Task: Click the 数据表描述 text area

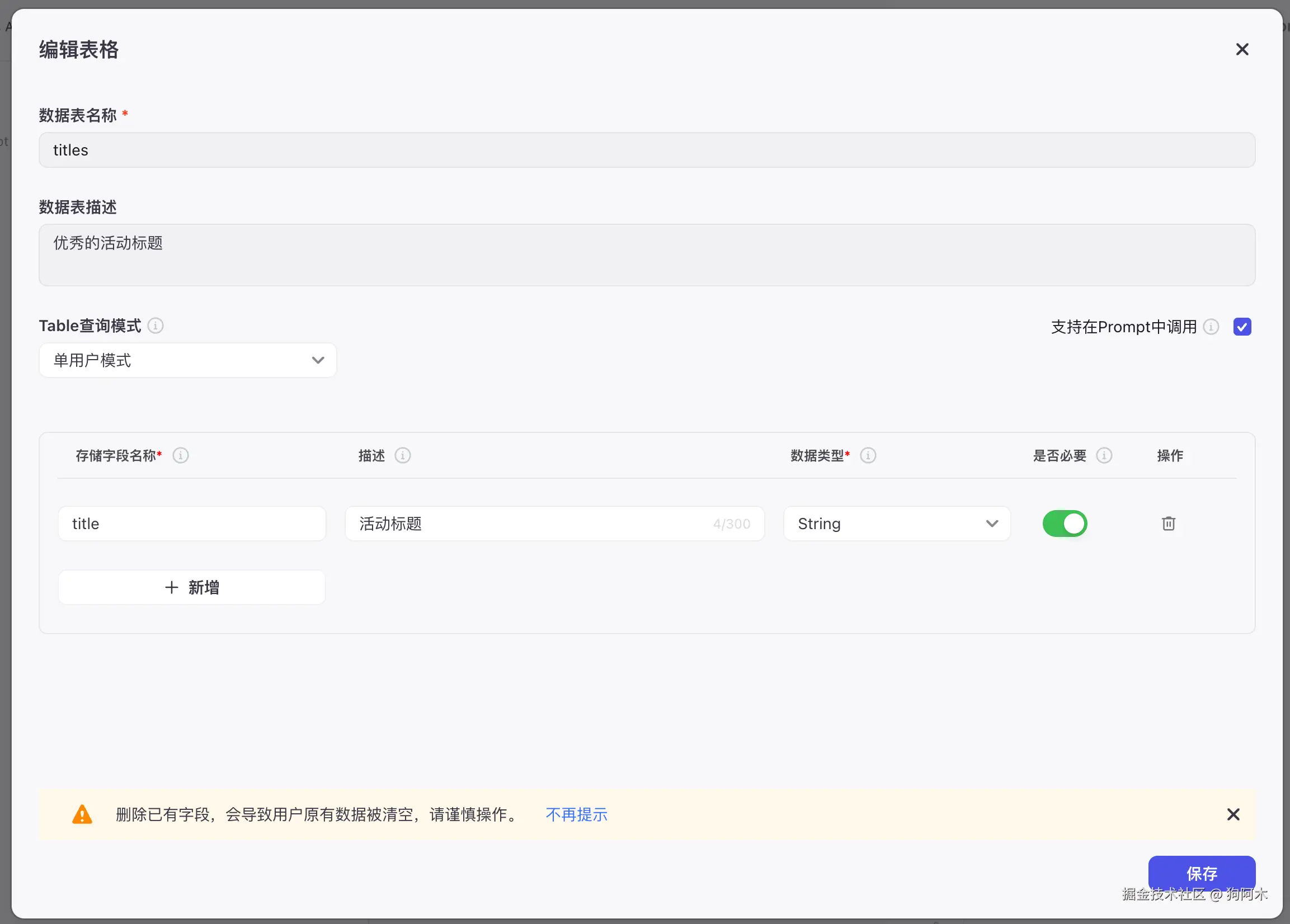Action: pos(647,254)
